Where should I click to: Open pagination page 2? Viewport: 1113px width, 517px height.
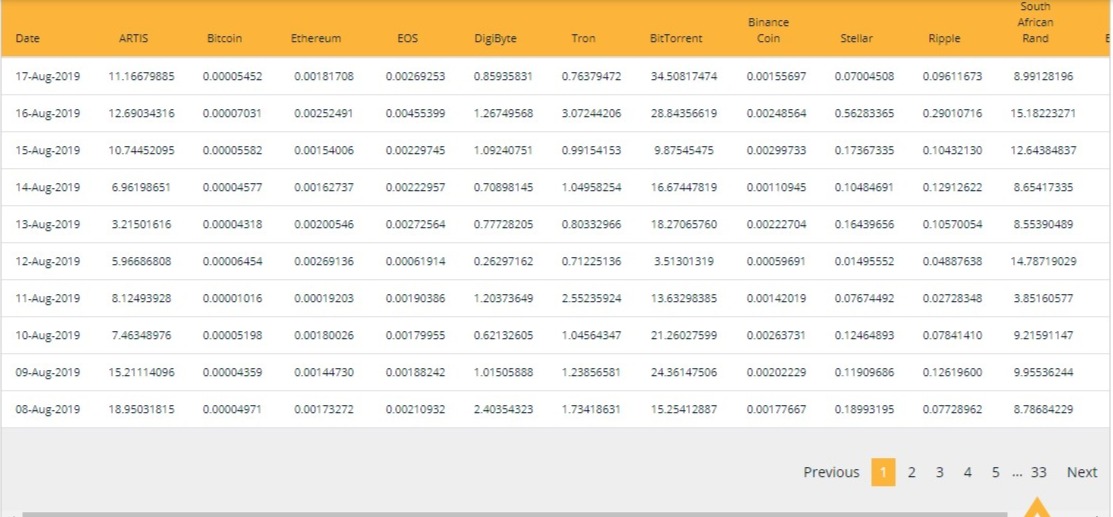[x=911, y=472]
